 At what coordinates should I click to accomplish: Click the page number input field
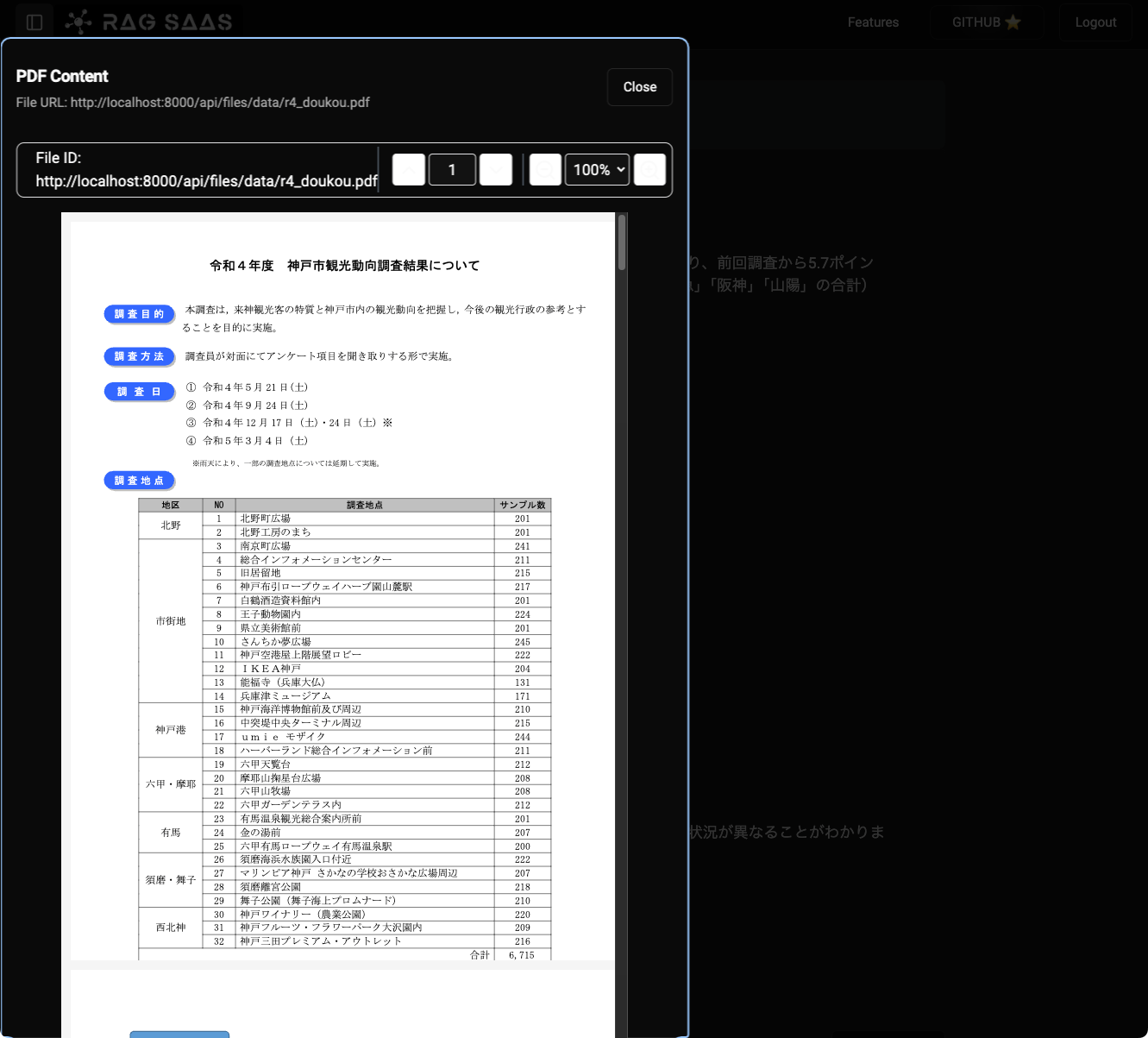coord(452,170)
